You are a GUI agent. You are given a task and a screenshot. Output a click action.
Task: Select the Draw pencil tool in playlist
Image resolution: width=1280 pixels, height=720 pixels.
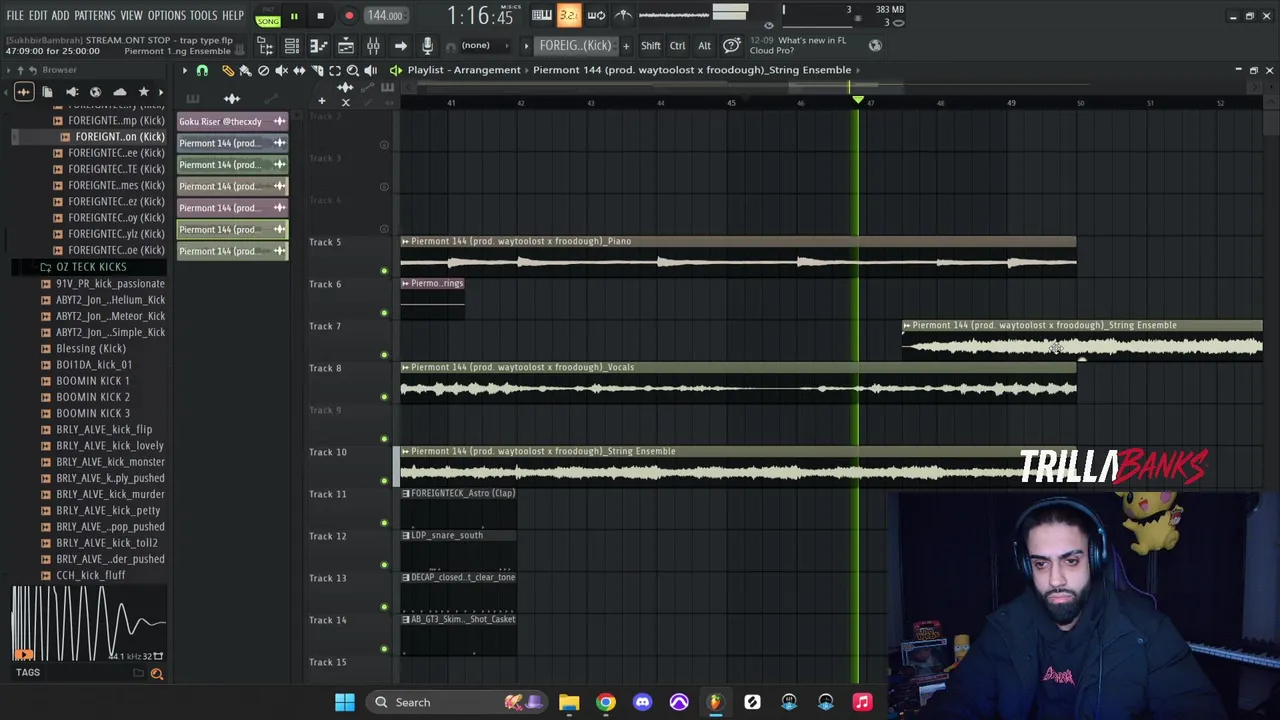pyautogui.click(x=228, y=70)
